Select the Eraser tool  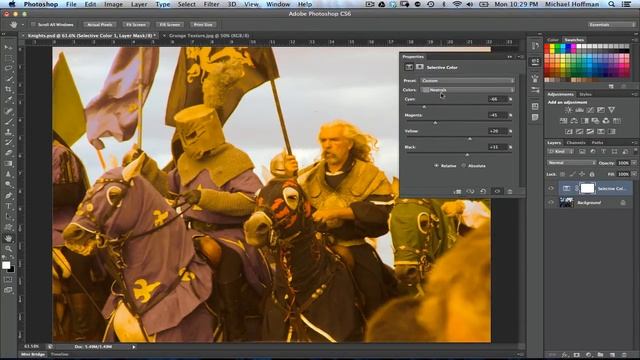tap(8, 152)
